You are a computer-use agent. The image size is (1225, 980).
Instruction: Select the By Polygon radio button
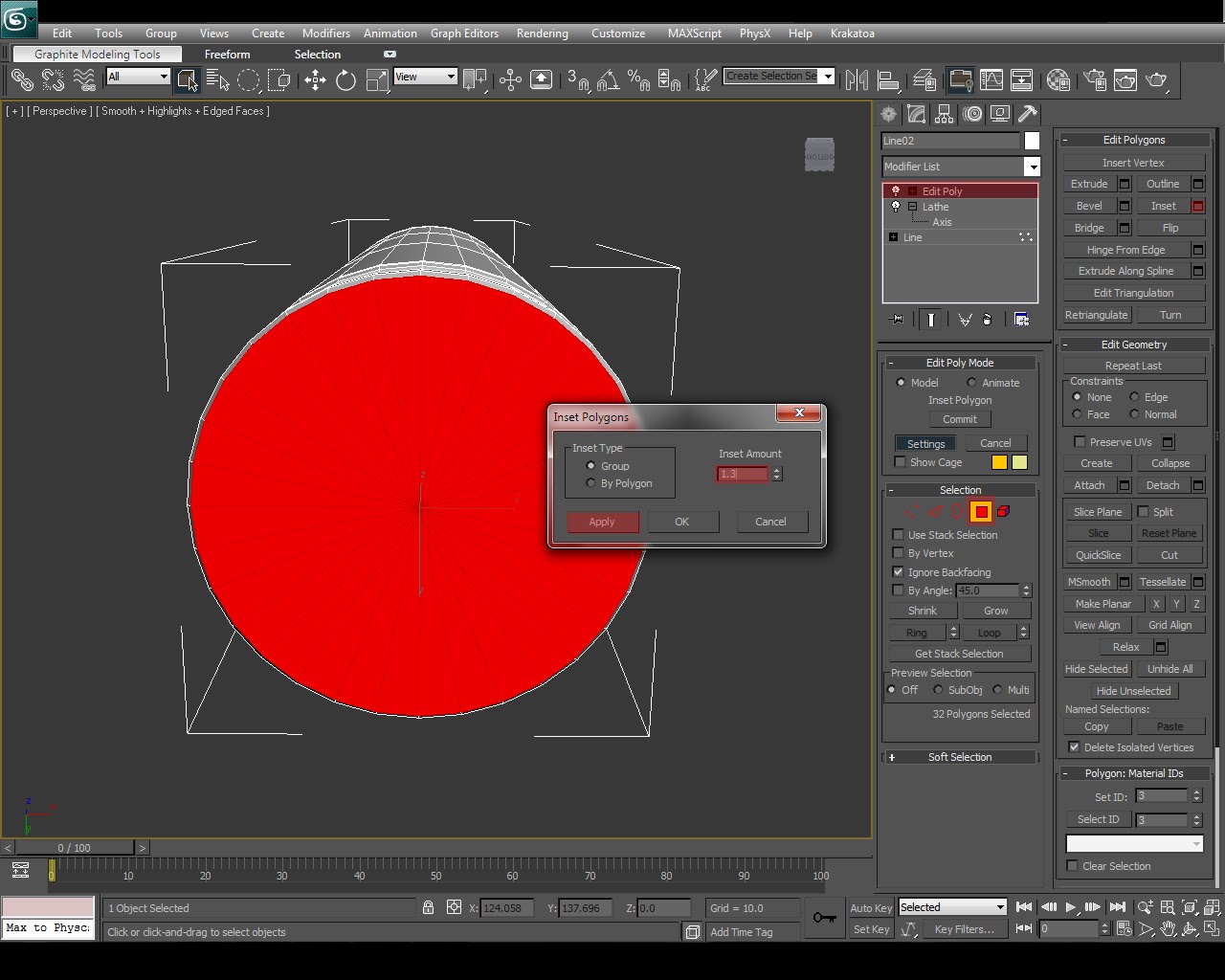coord(590,483)
